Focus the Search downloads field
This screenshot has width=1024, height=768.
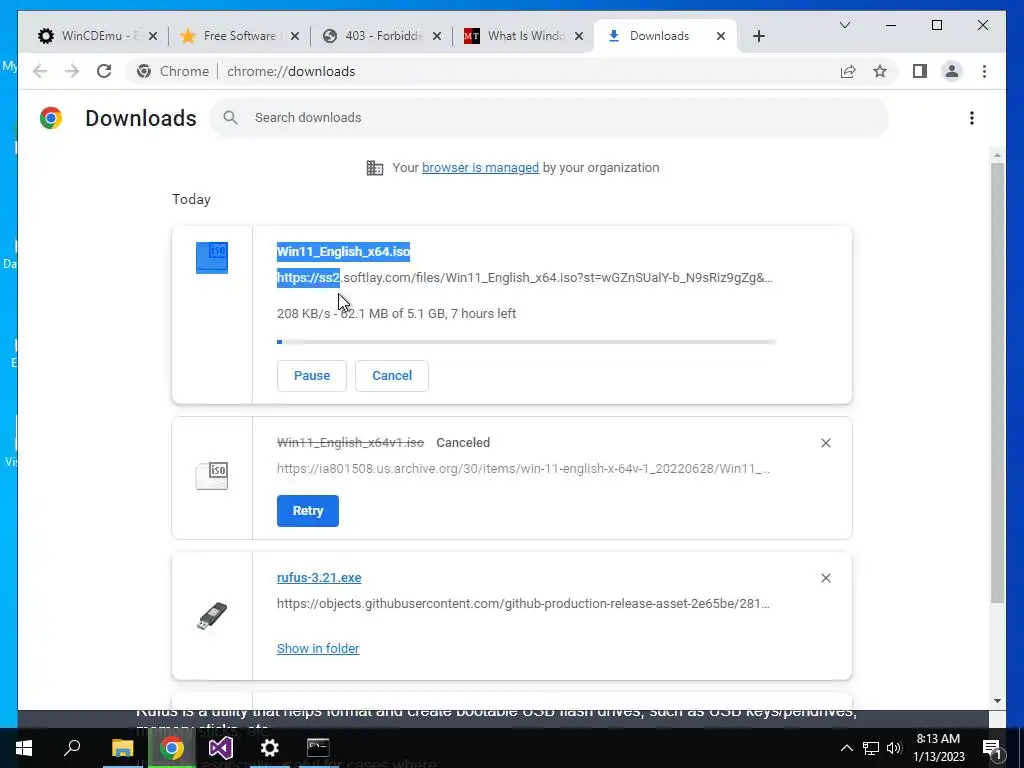coord(549,118)
